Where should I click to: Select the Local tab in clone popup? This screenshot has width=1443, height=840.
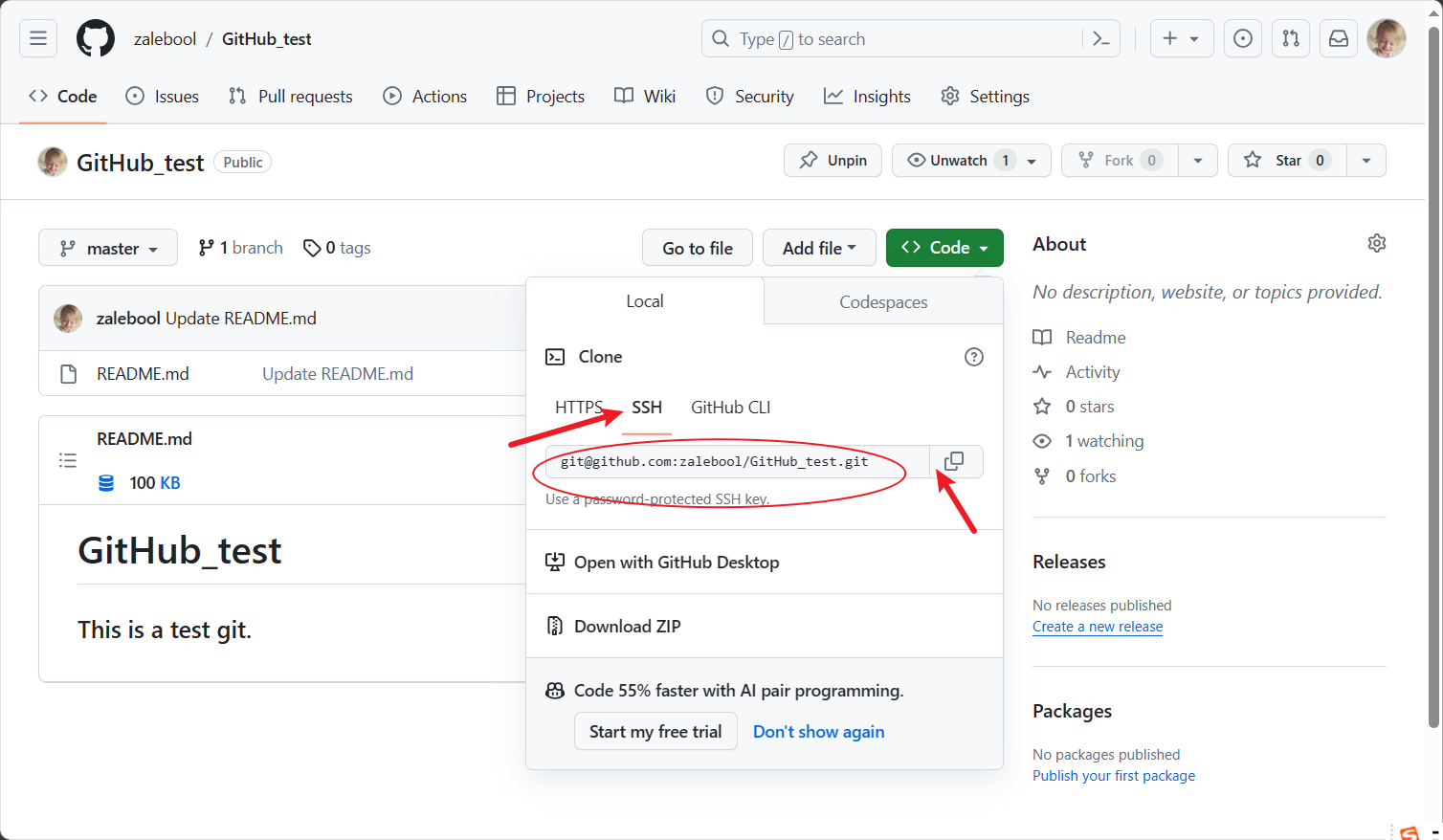[645, 301]
